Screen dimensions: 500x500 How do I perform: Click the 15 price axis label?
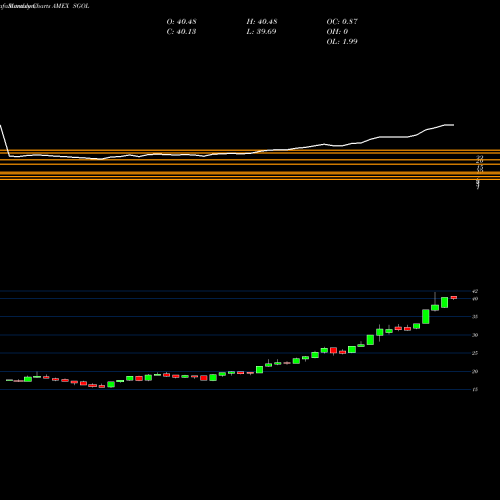(x=475, y=389)
